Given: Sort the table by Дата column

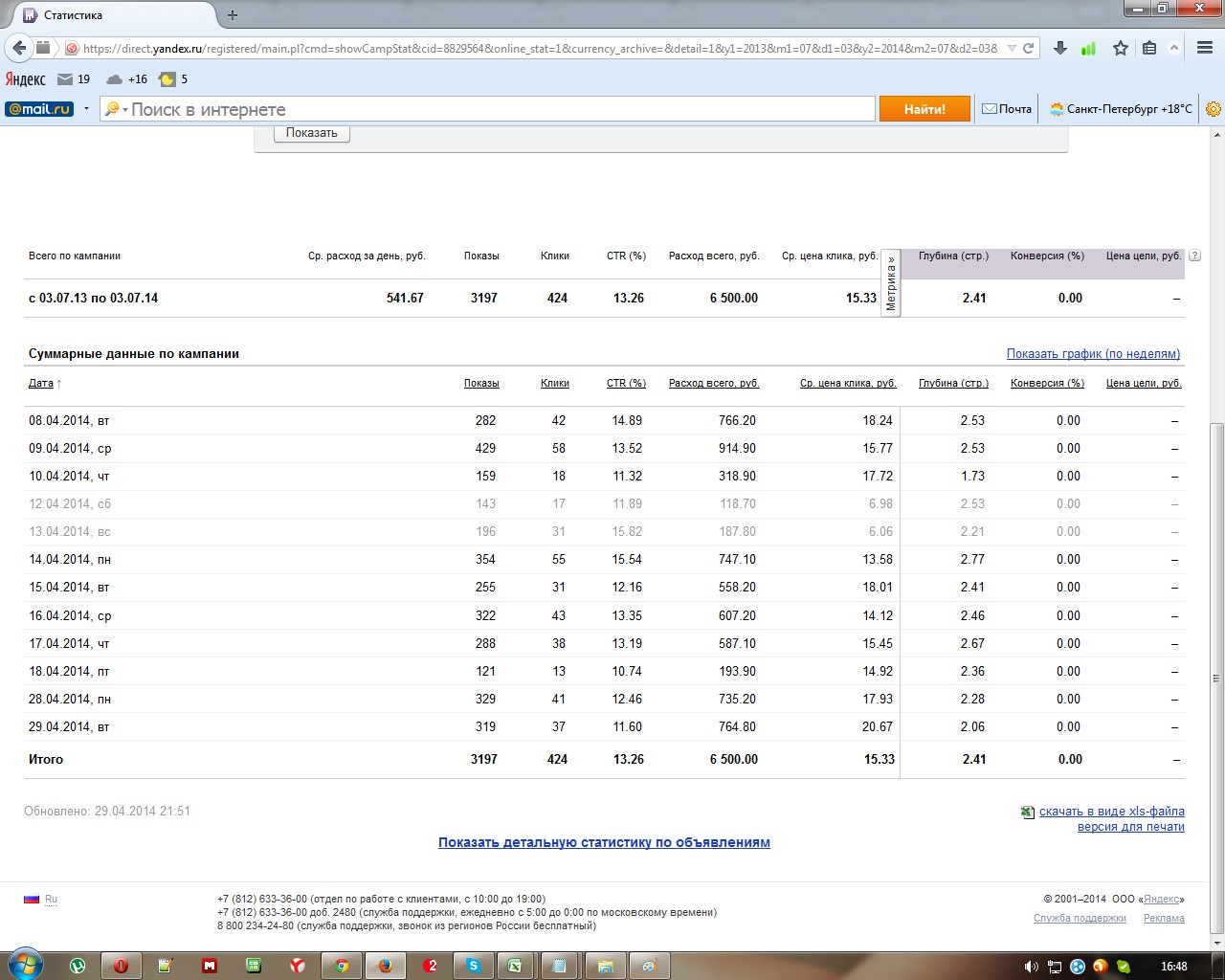Looking at the screenshot, I should point(41,384).
